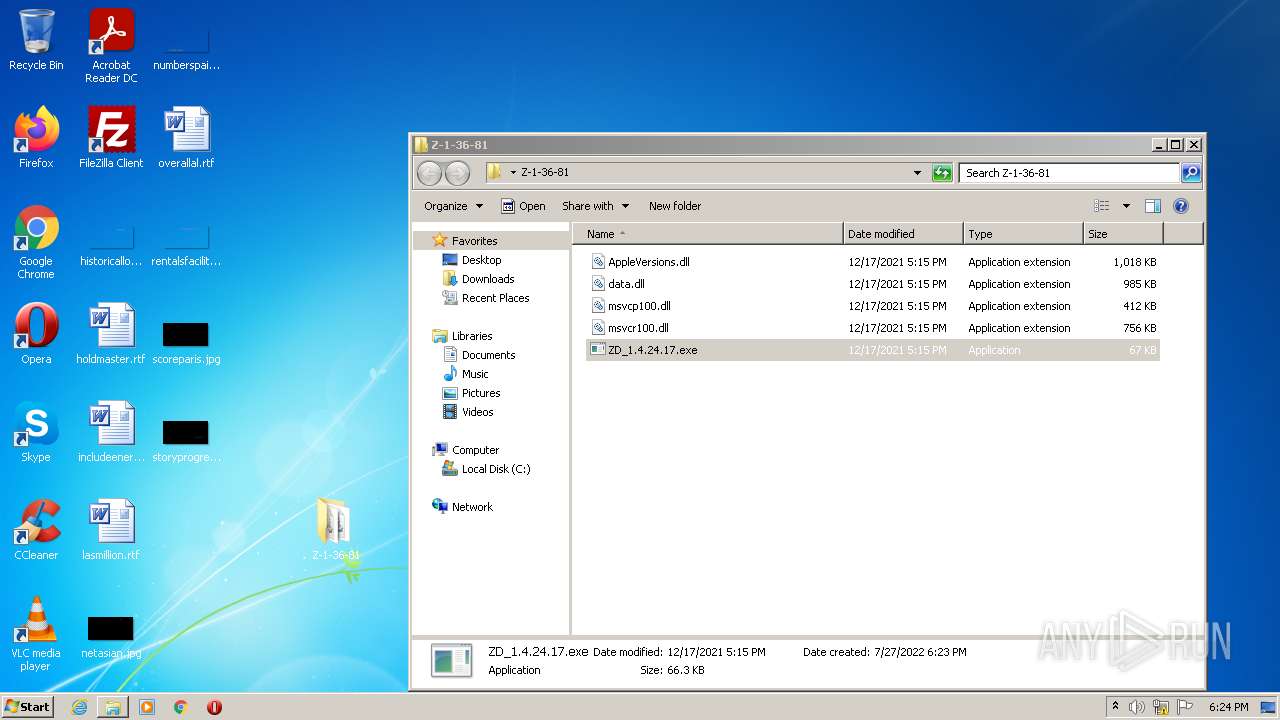Open volume control in system tray
The width and height of the screenshot is (1280, 720).
click(1137, 707)
